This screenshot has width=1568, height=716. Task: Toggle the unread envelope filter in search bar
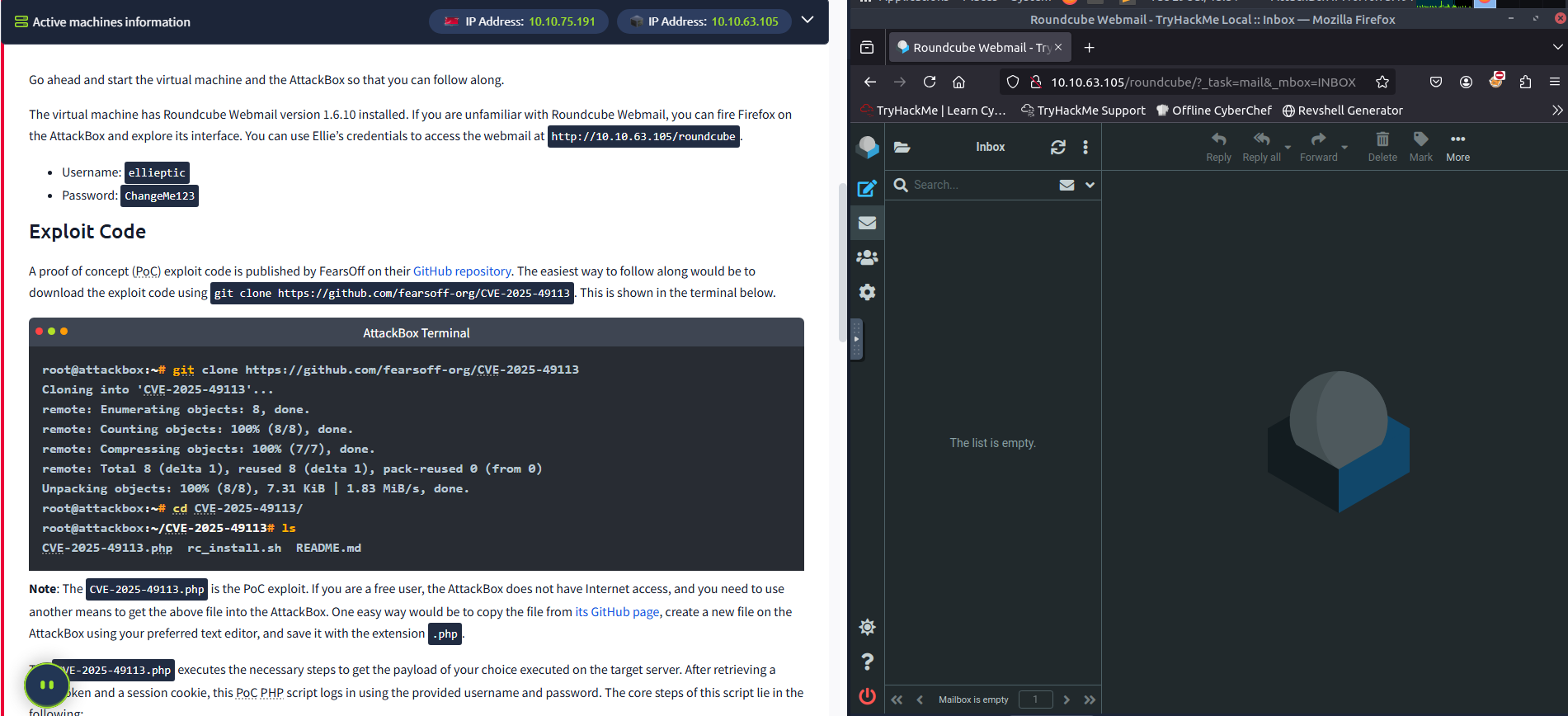pos(1067,185)
